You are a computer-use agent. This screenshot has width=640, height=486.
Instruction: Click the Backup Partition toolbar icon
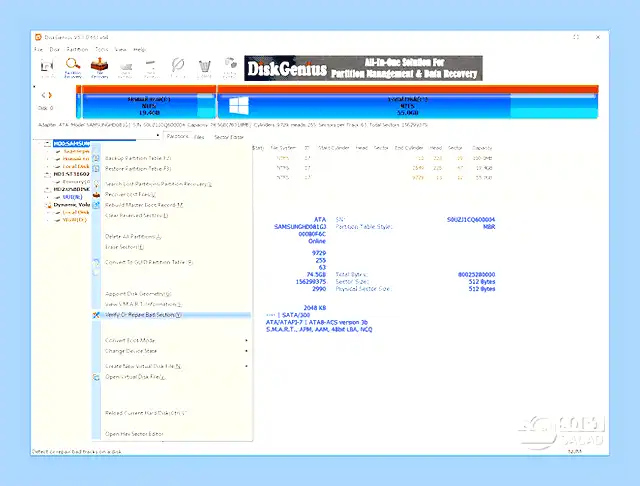point(230,68)
